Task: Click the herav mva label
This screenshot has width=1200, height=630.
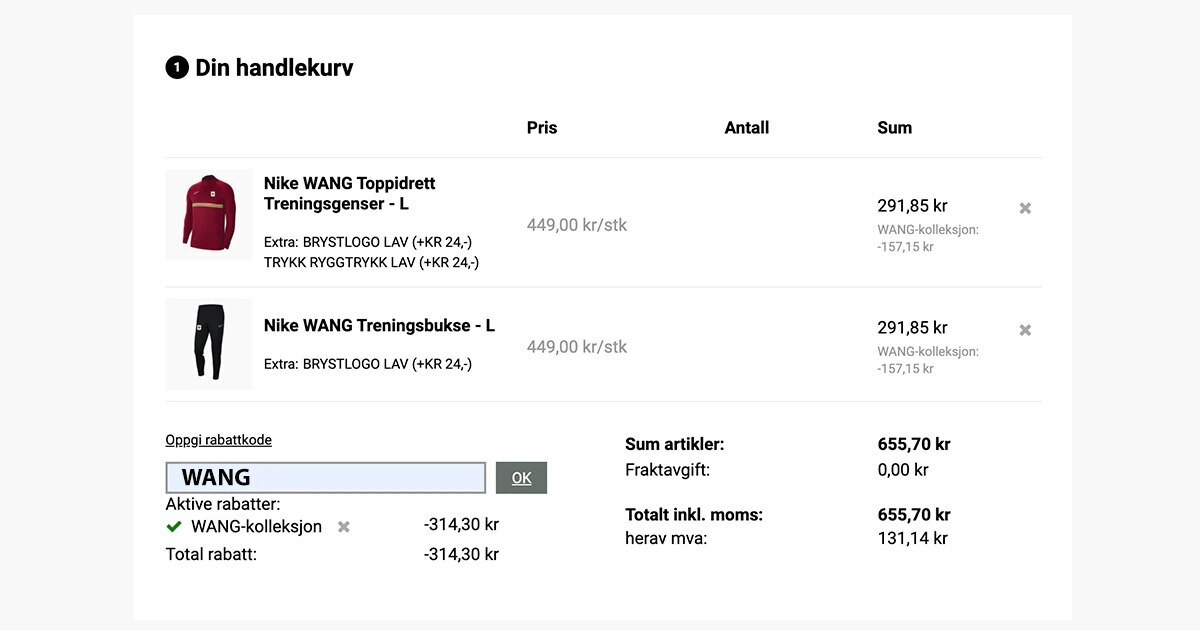Action: point(666,539)
